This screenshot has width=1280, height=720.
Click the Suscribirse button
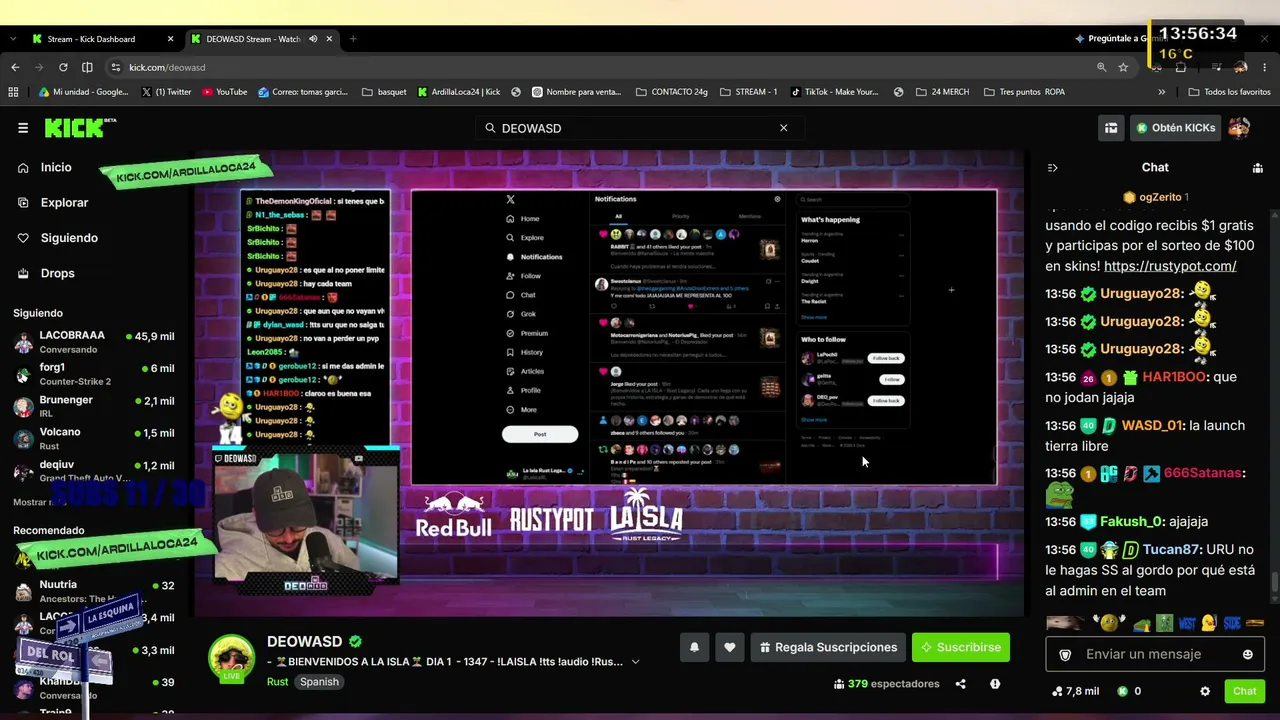961,647
